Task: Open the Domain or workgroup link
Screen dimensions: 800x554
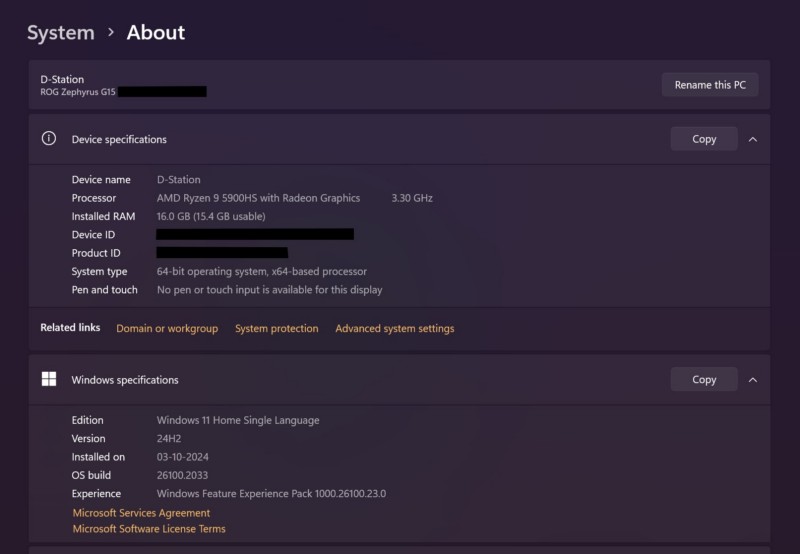Action: pos(167,328)
